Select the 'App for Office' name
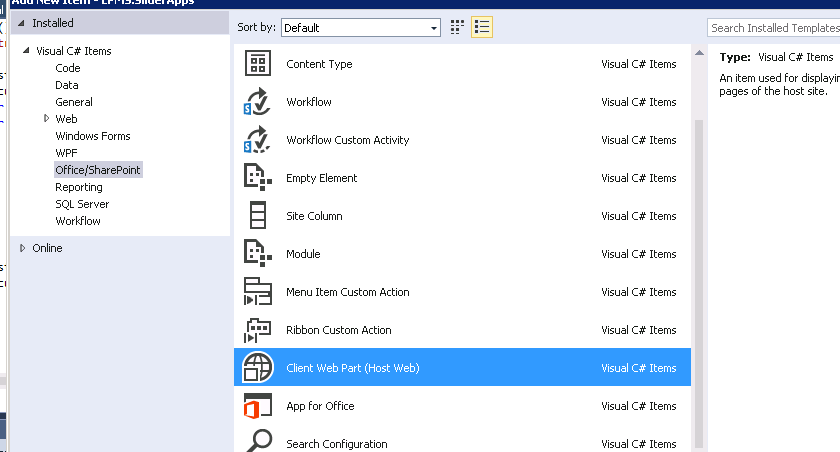This screenshot has height=452, width=840. click(x=320, y=406)
